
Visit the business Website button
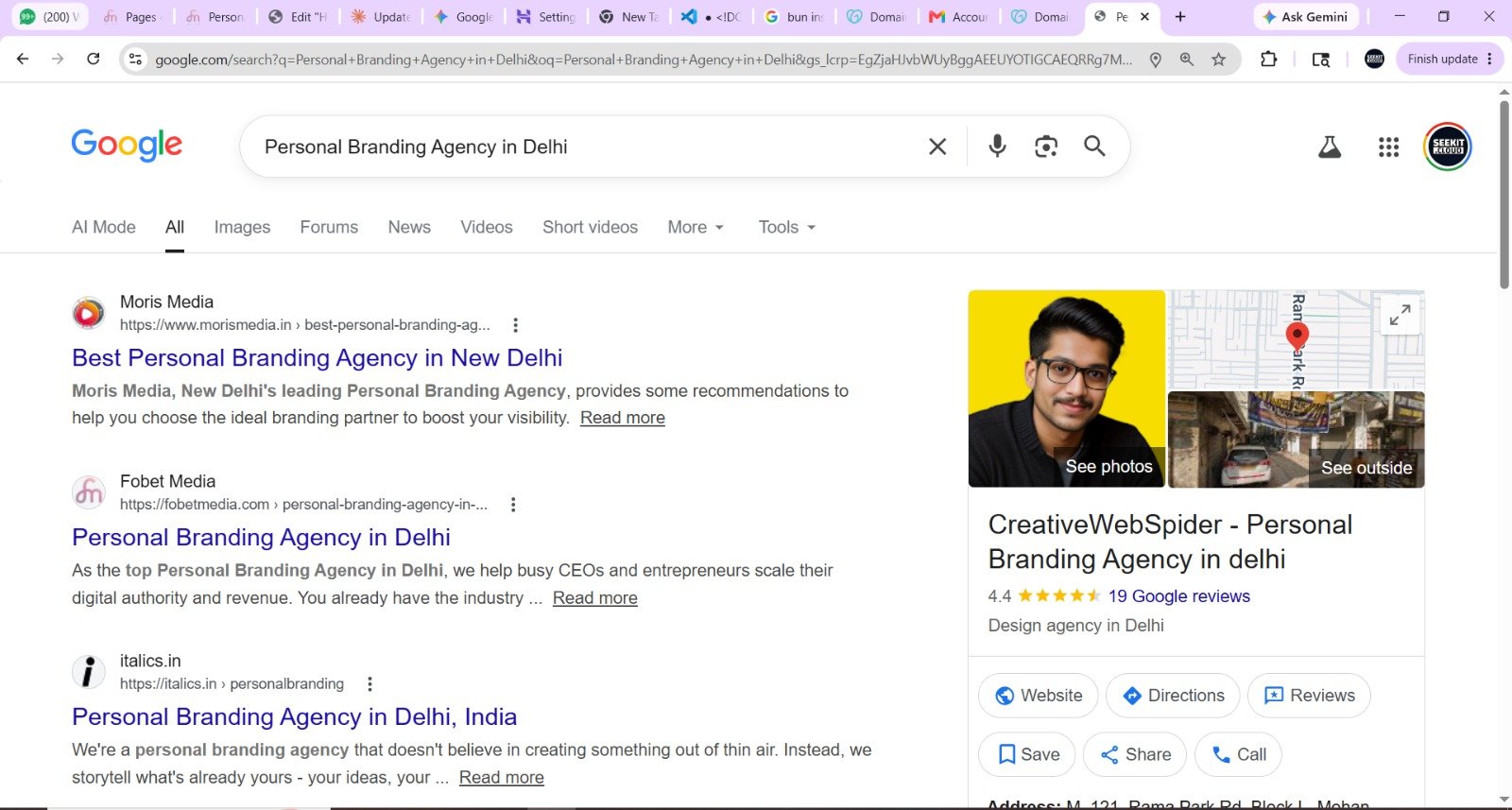(1038, 696)
